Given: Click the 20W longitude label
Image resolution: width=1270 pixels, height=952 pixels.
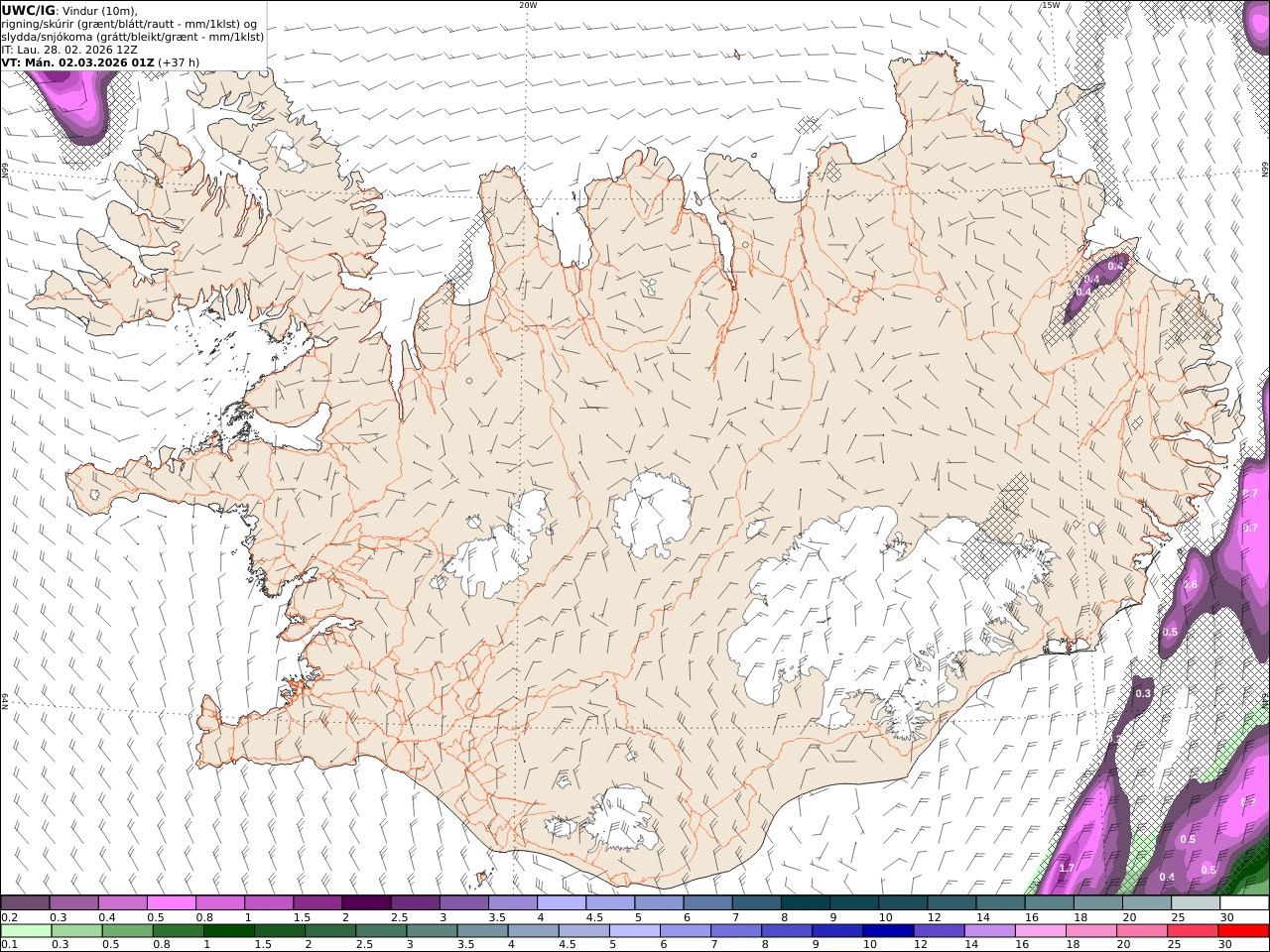Looking at the screenshot, I should pyautogui.click(x=528, y=5).
